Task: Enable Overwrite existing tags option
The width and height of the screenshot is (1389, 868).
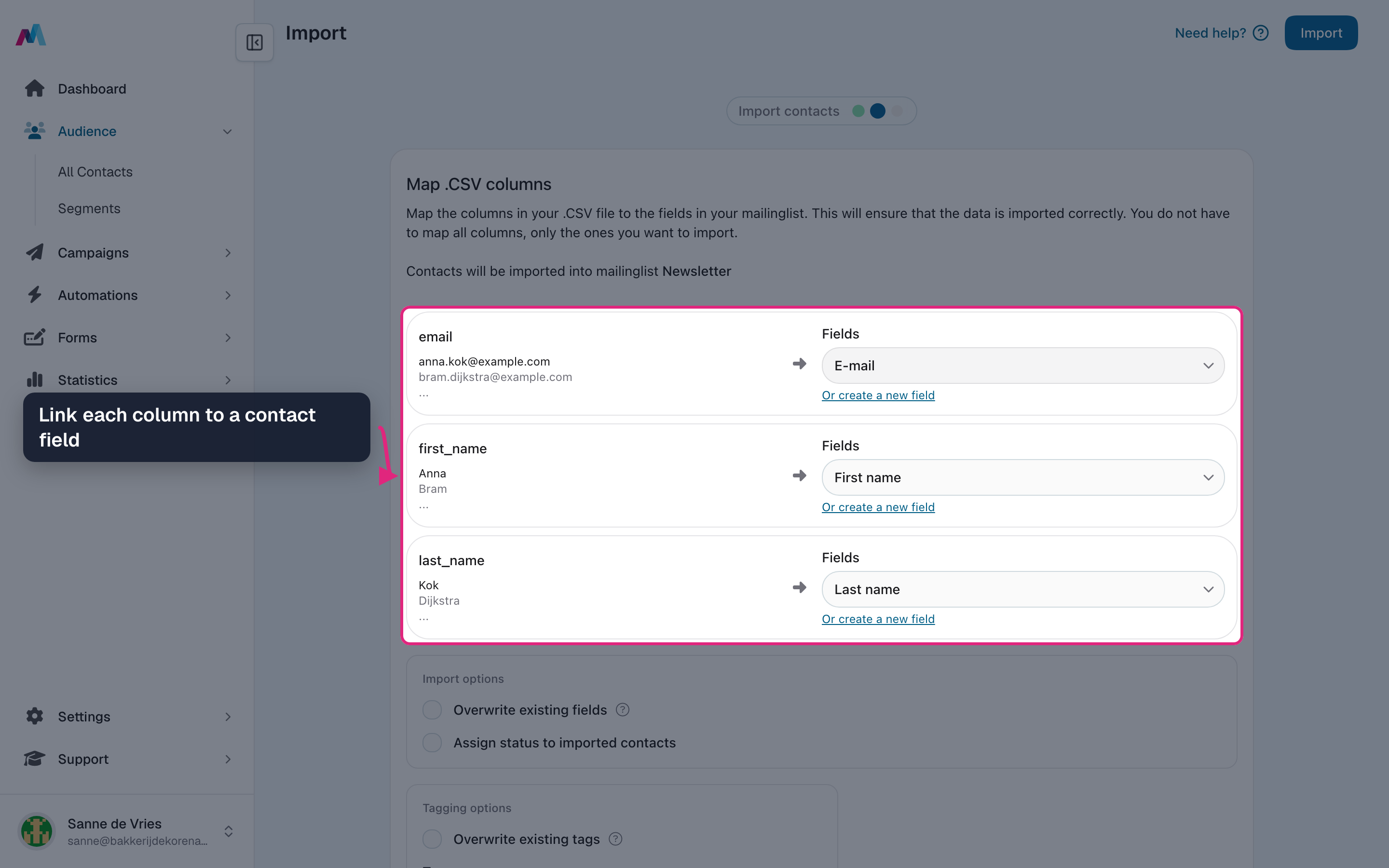Action: [x=432, y=839]
